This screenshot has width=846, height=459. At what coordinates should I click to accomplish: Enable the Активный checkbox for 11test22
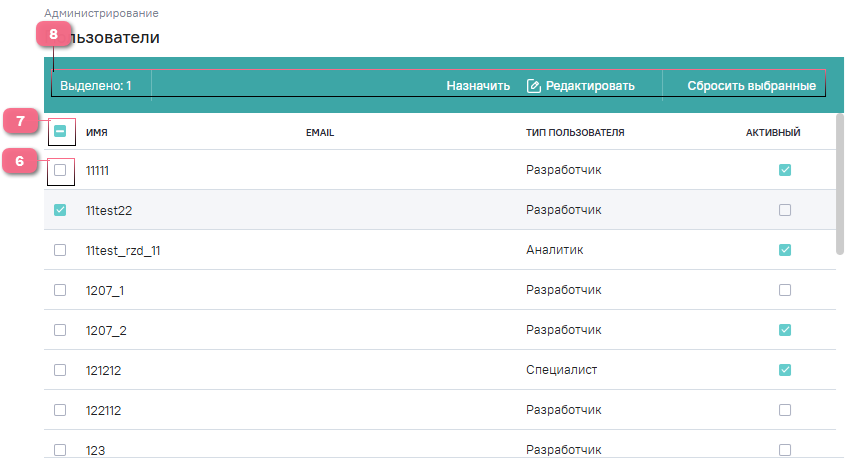(x=785, y=210)
